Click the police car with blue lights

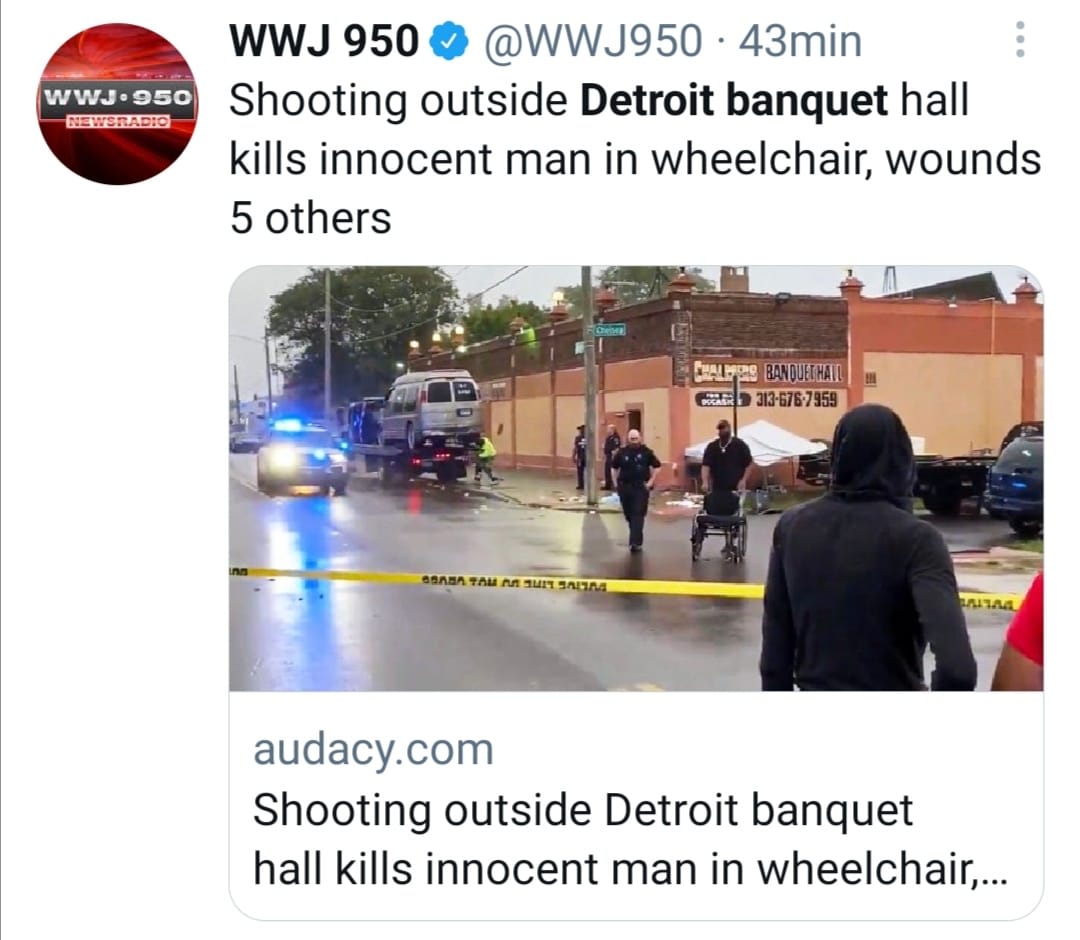(x=301, y=457)
